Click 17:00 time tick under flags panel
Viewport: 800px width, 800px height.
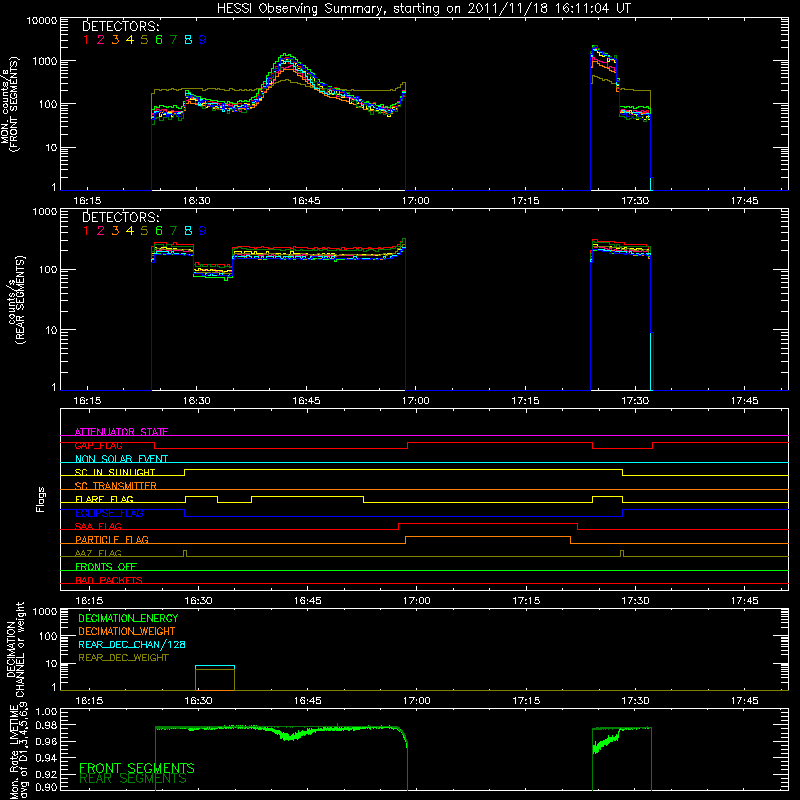tap(416, 601)
